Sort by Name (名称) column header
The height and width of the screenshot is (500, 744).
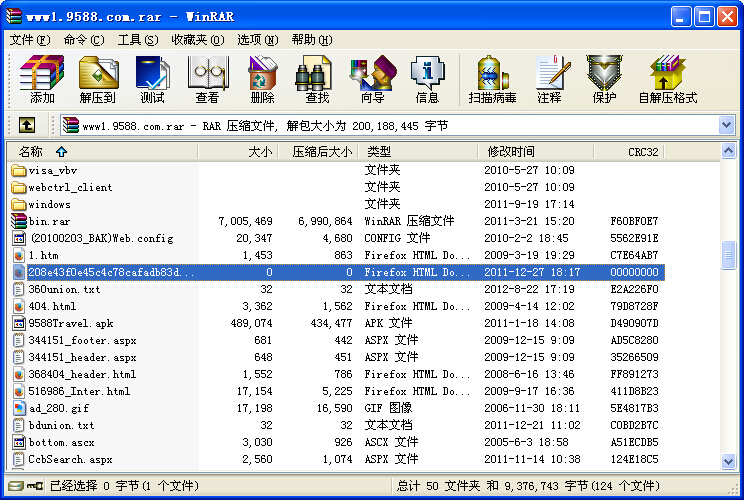(x=102, y=152)
